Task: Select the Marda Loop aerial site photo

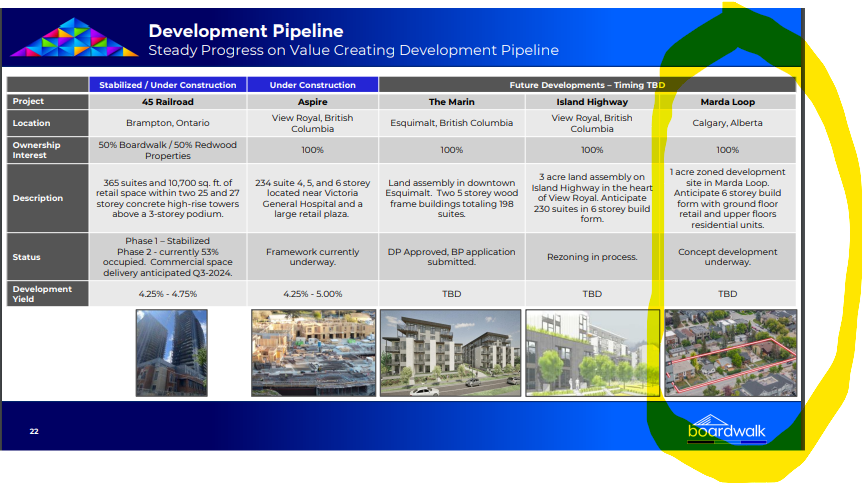Action: (x=727, y=350)
